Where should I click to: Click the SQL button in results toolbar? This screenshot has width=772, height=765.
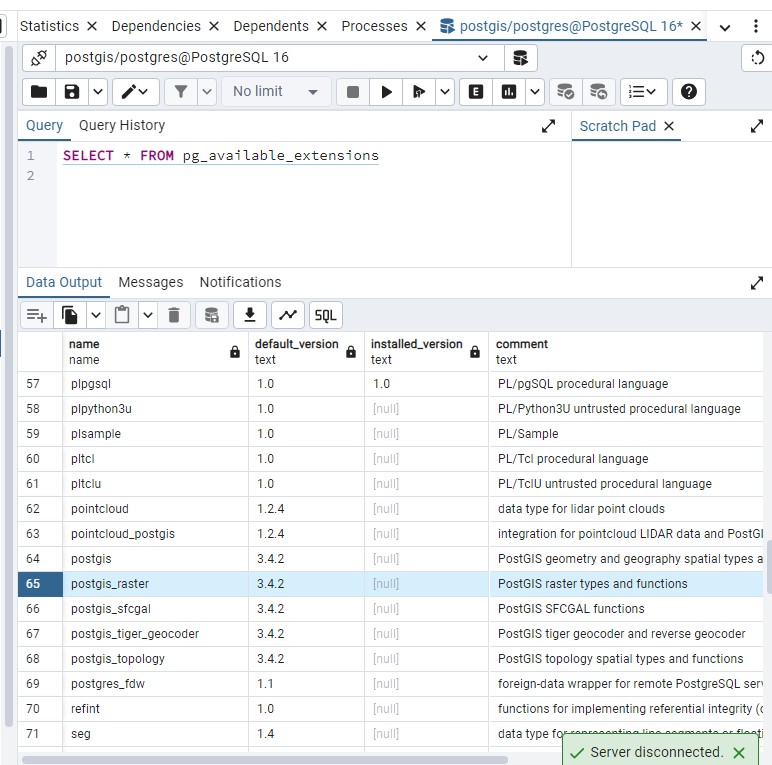point(326,315)
